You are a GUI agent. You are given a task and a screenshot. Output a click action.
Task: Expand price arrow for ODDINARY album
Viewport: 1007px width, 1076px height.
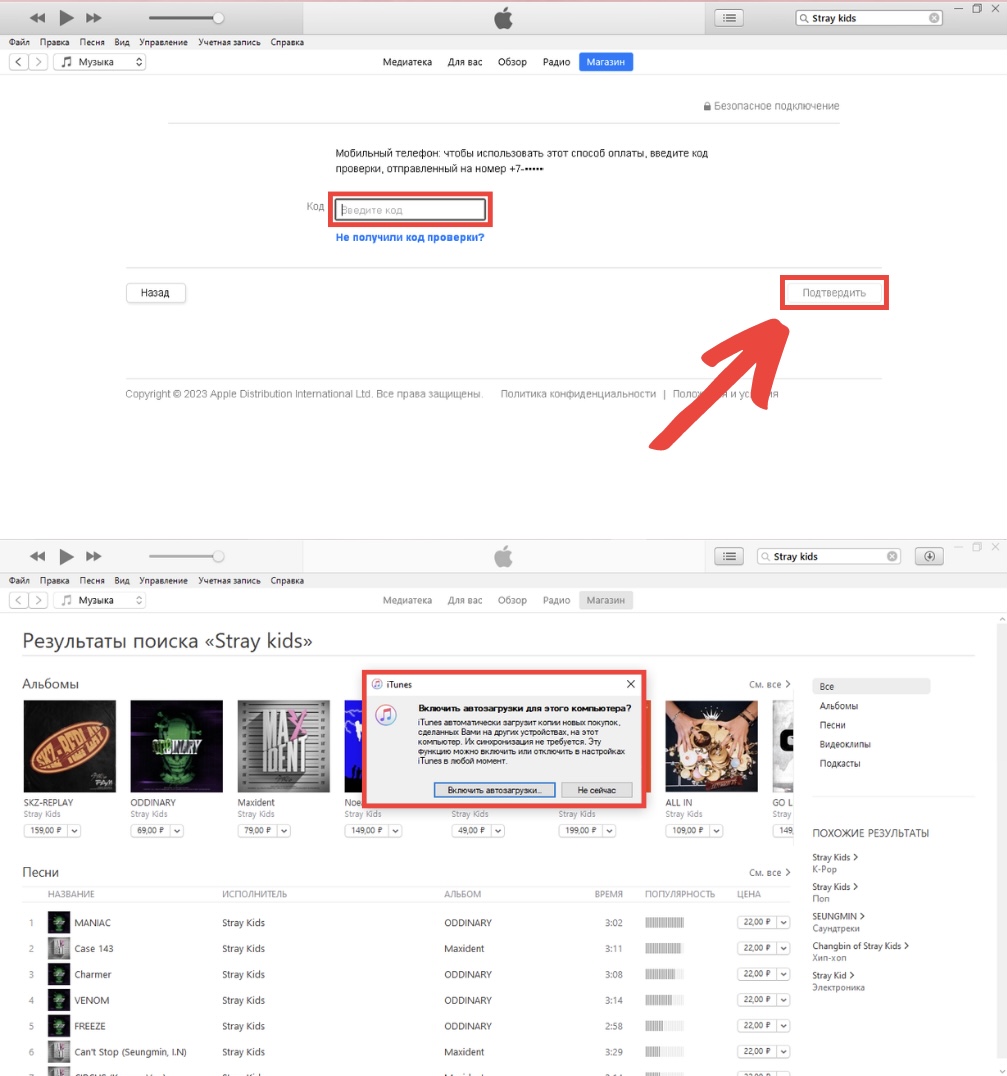click(x=177, y=831)
